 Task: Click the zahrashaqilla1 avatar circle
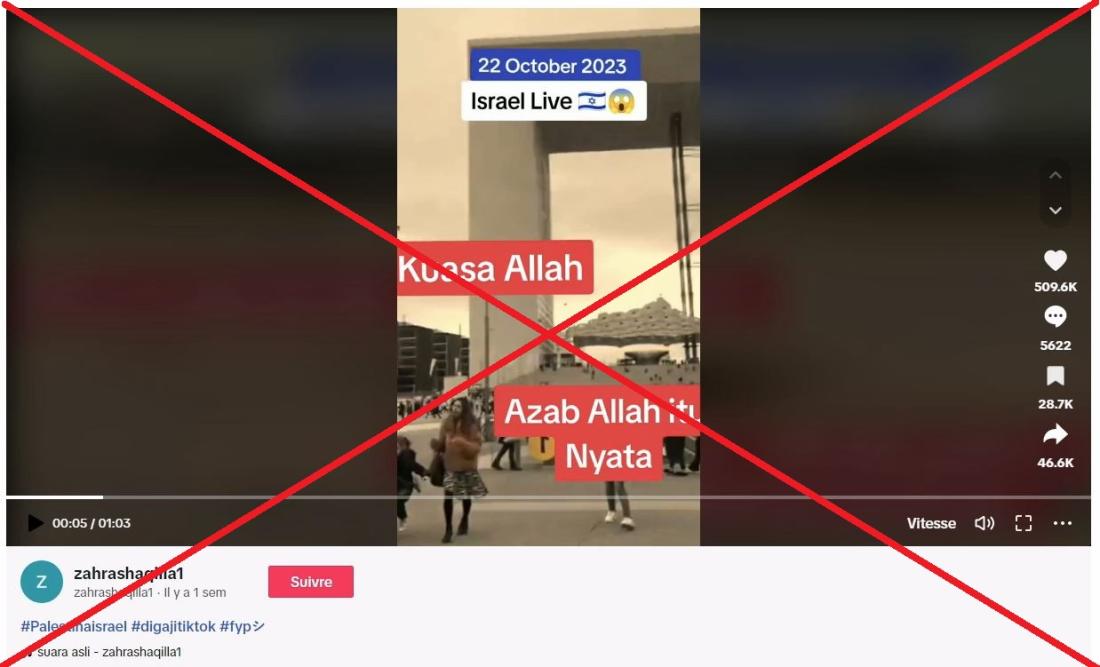pos(41,581)
